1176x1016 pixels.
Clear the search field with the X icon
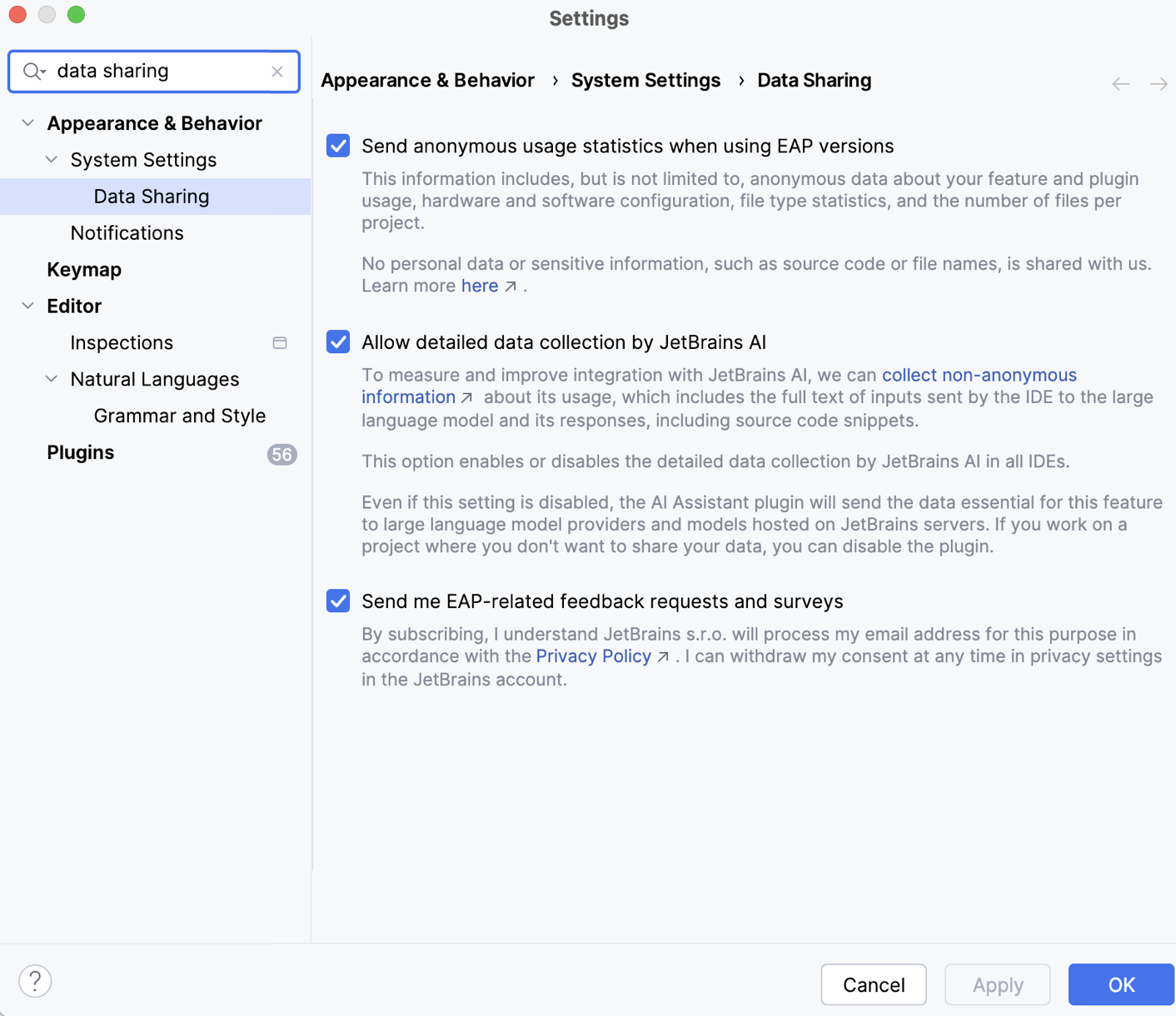(277, 72)
